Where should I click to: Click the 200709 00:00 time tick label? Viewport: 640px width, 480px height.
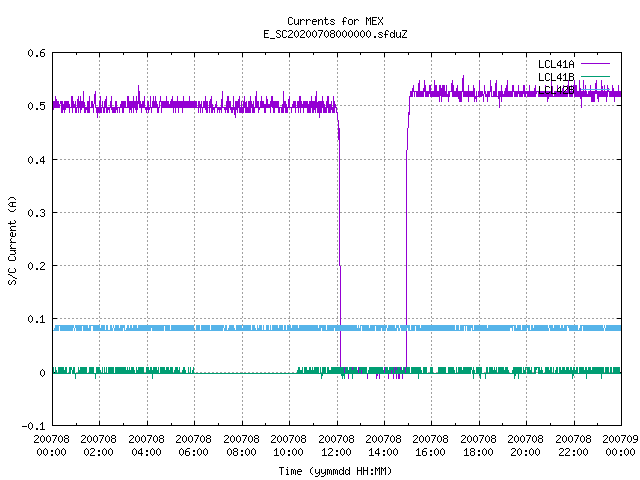[620, 446]
